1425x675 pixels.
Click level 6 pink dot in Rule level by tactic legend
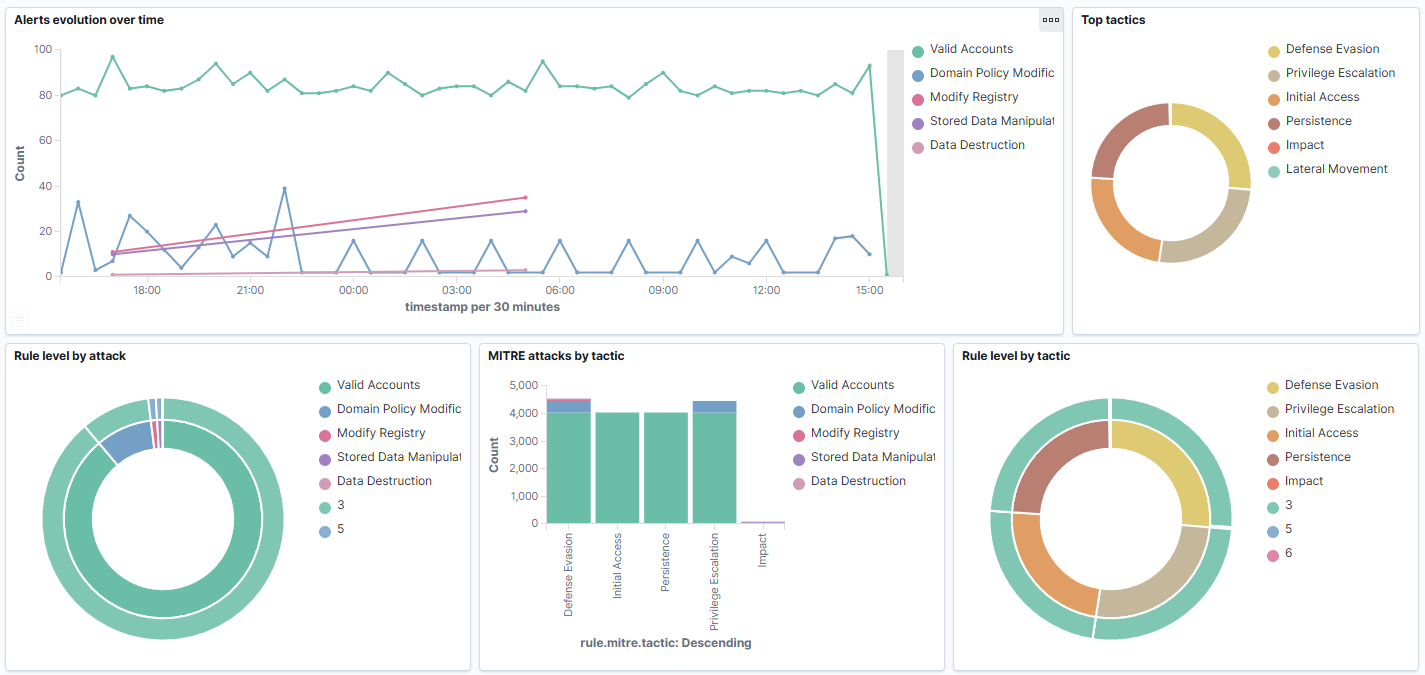(1273, 555)
